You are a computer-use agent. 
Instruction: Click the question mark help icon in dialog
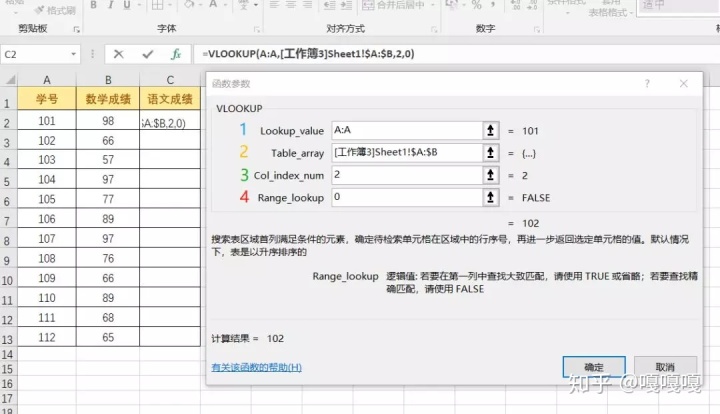click(x=647, y=83)
